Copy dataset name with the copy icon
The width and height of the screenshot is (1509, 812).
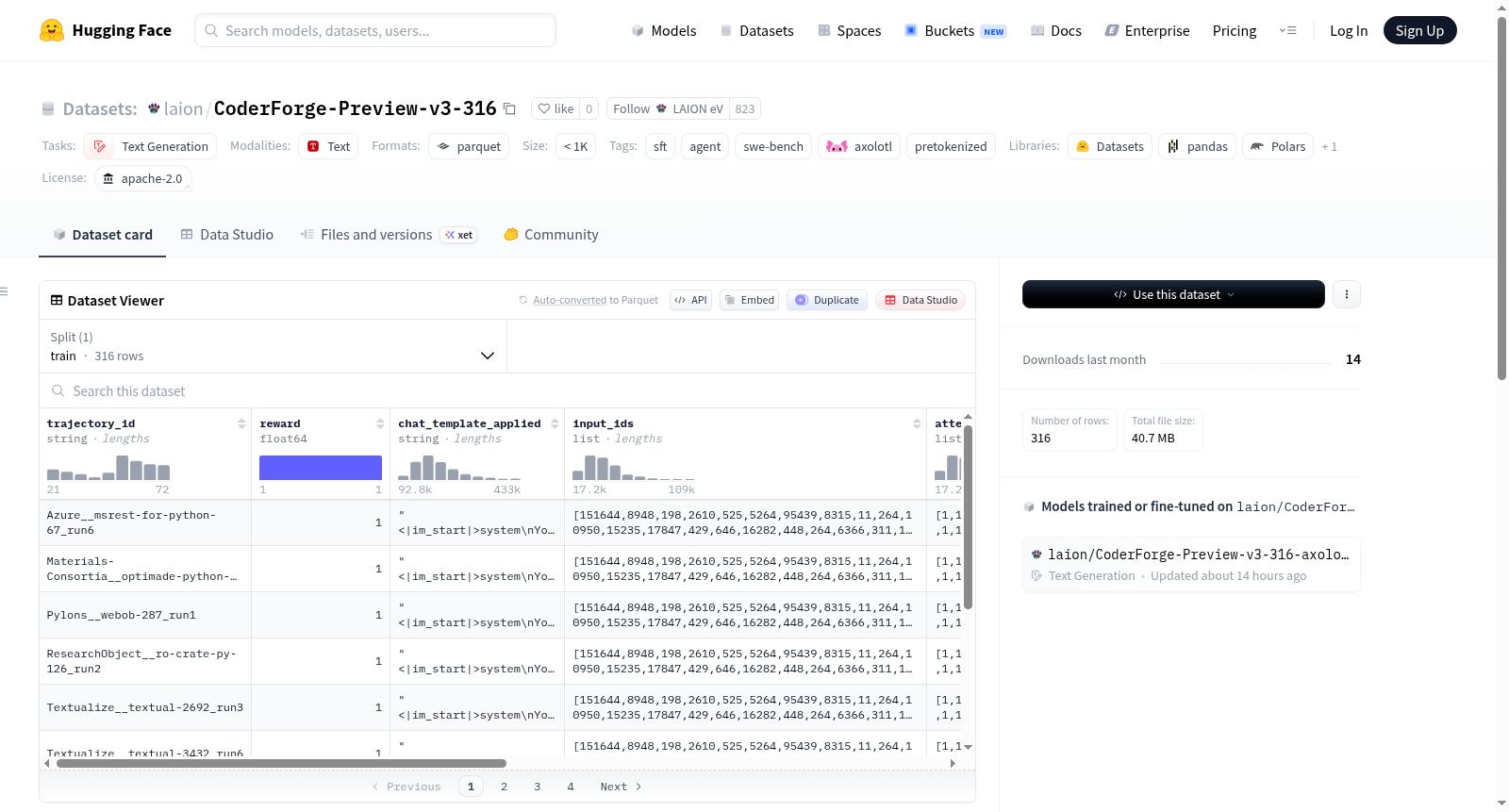coord(509,108)
